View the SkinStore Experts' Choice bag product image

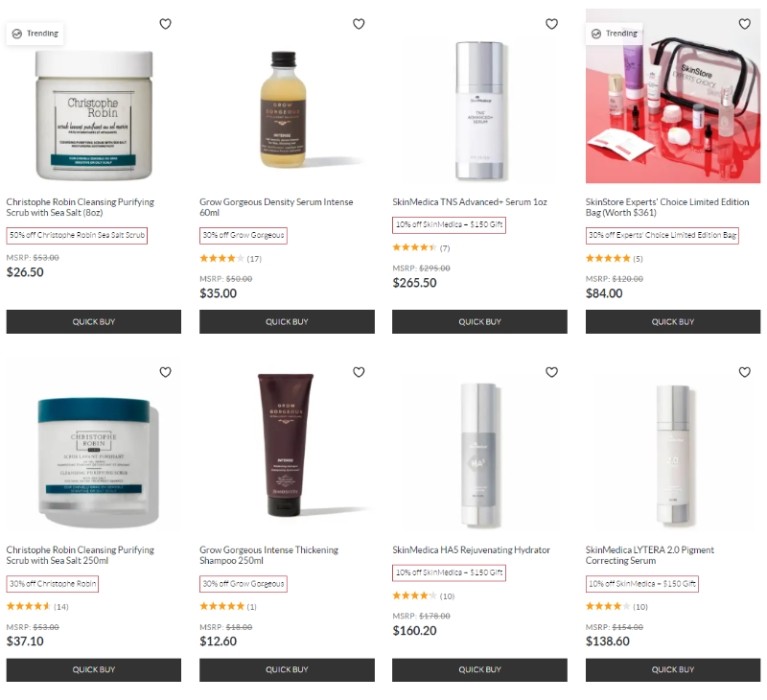[673, 96]
